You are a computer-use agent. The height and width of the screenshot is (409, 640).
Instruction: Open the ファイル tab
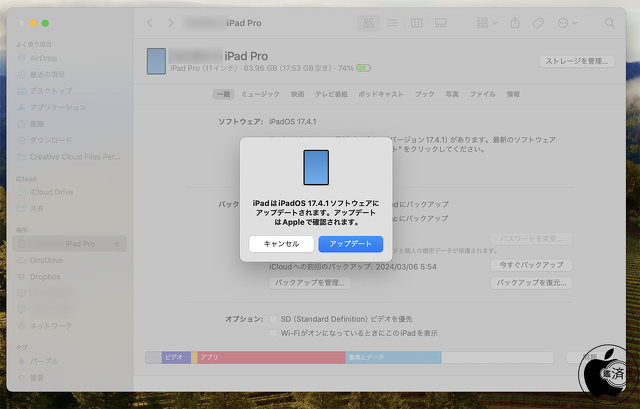click(482, 94)
